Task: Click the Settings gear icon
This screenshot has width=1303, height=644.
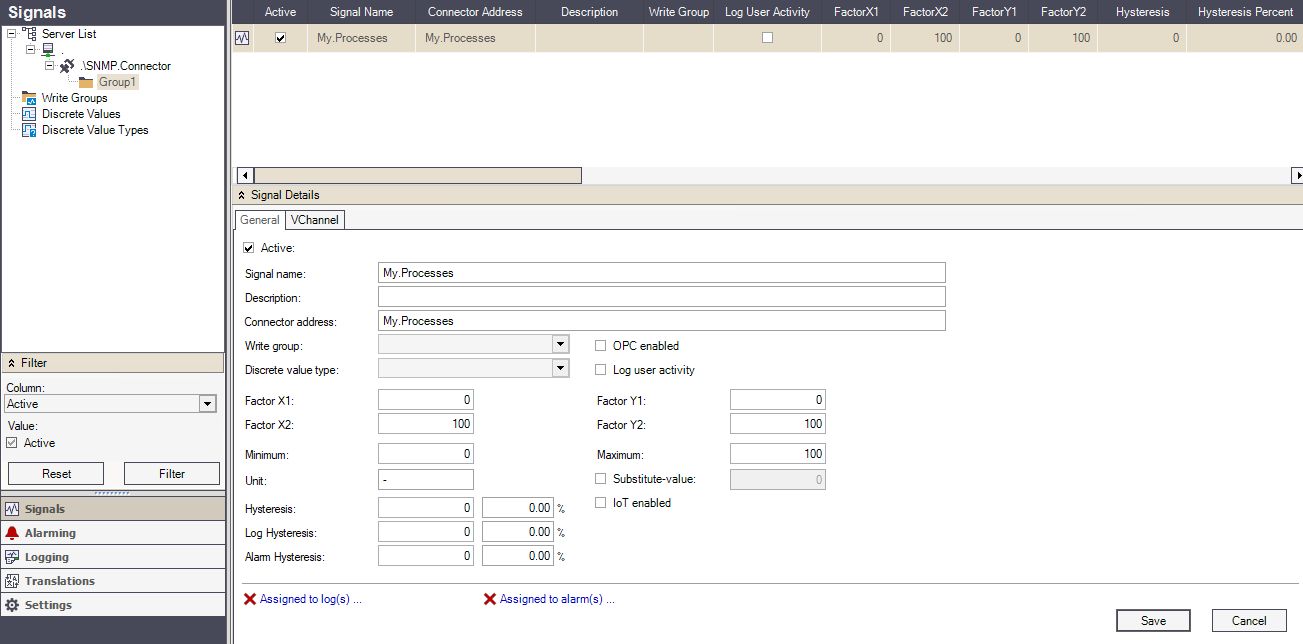Action: click(x=13, y=605)
